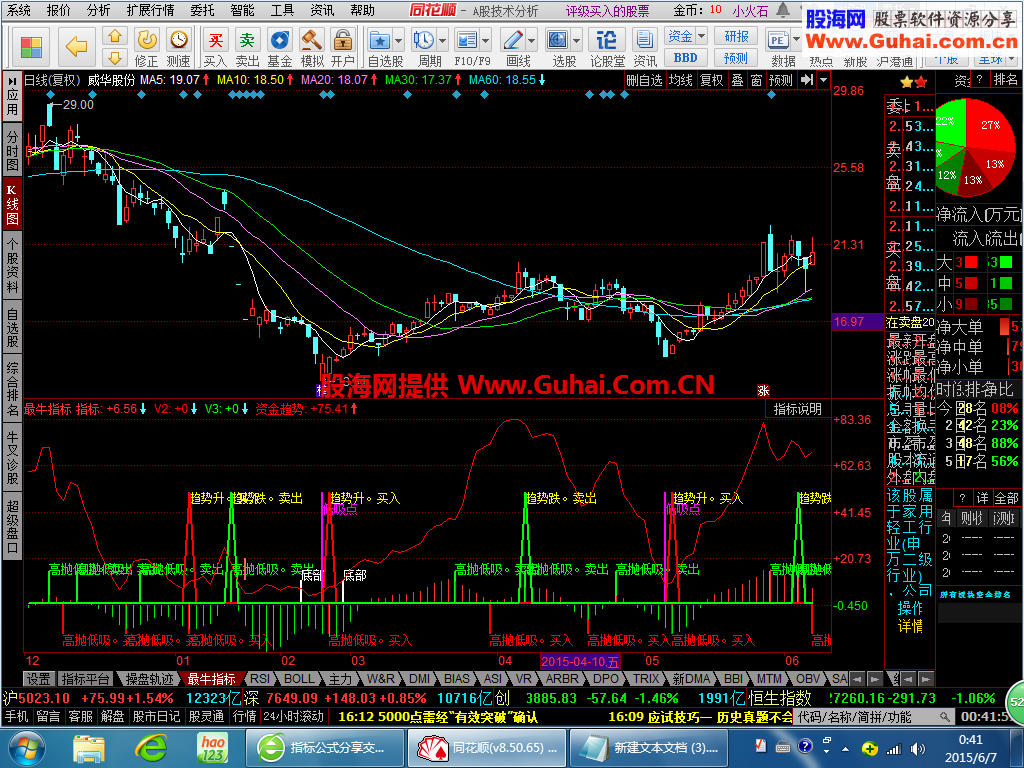Click the bell notification icon

(x=783, y=11)
